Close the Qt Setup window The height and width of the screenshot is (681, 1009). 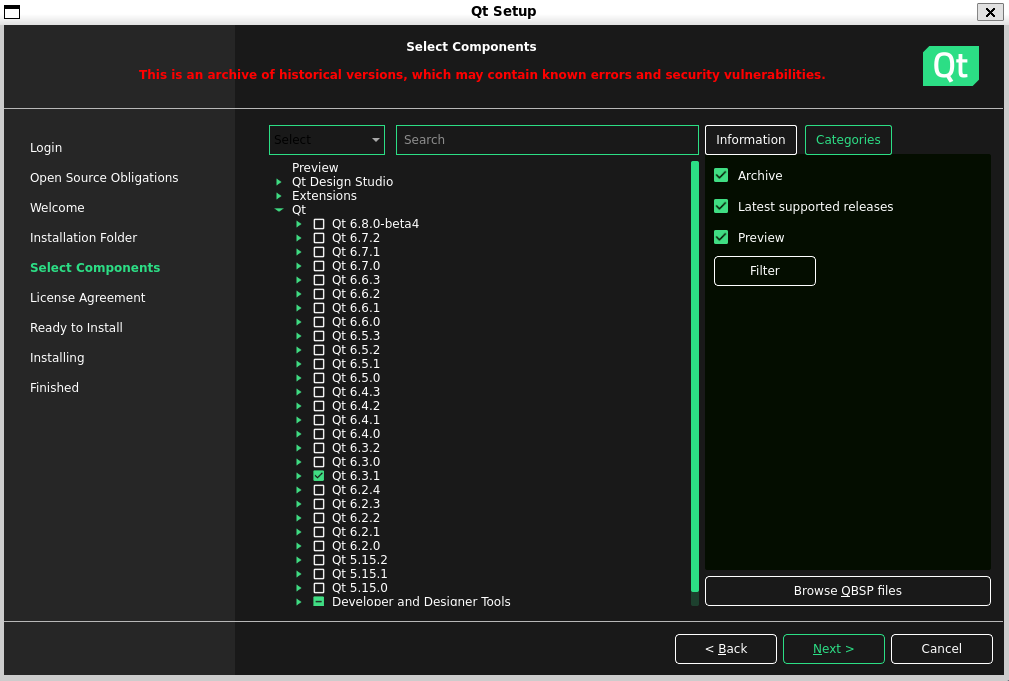coord(990,12)
